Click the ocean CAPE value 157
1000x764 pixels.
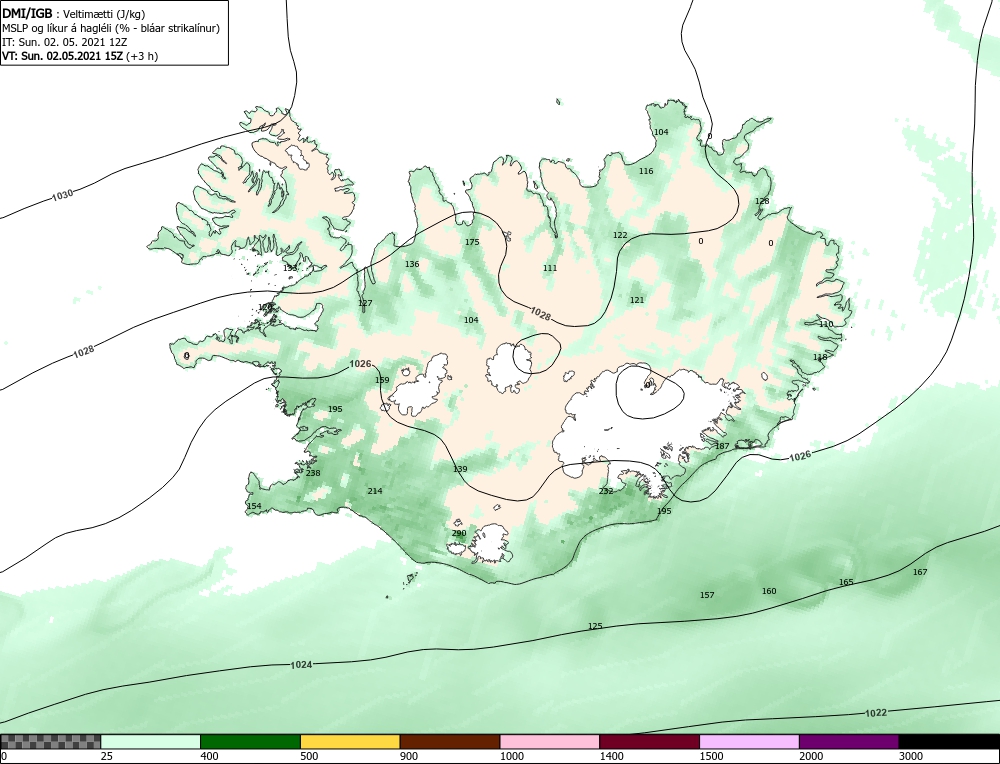tap(707, 596)
